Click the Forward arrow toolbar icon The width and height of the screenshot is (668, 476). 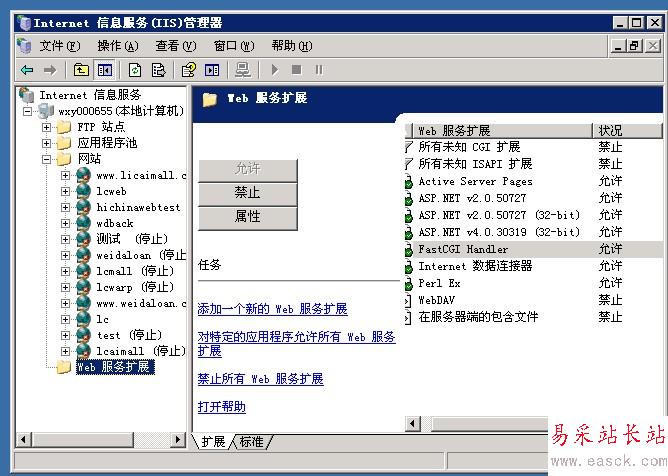tap(50, 70)
